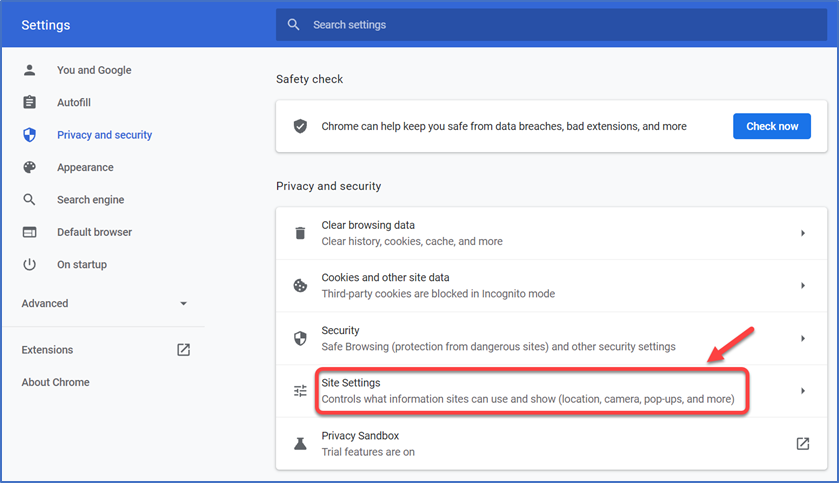
Task: Expand the Advanced section arrow
Action: 184,303
